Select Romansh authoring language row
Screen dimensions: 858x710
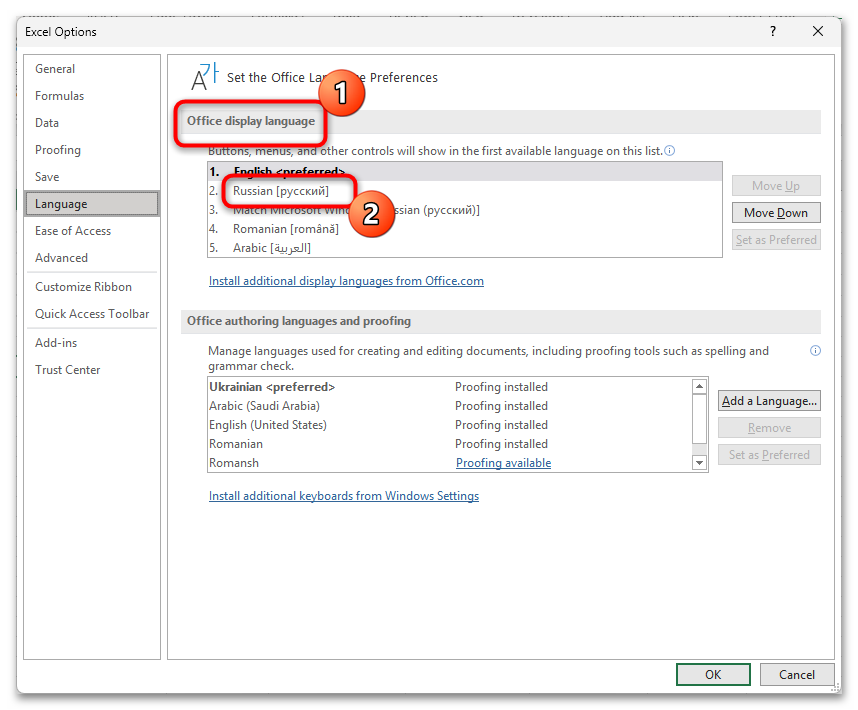pos(450,463)
